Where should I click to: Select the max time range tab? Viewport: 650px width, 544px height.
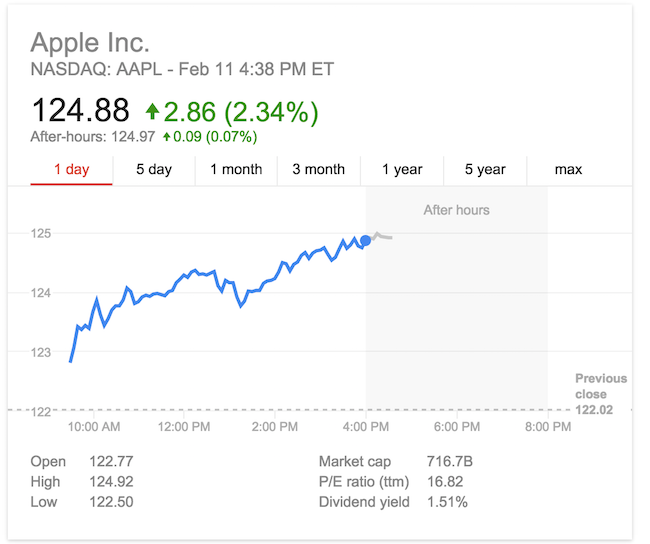[568, 169]
